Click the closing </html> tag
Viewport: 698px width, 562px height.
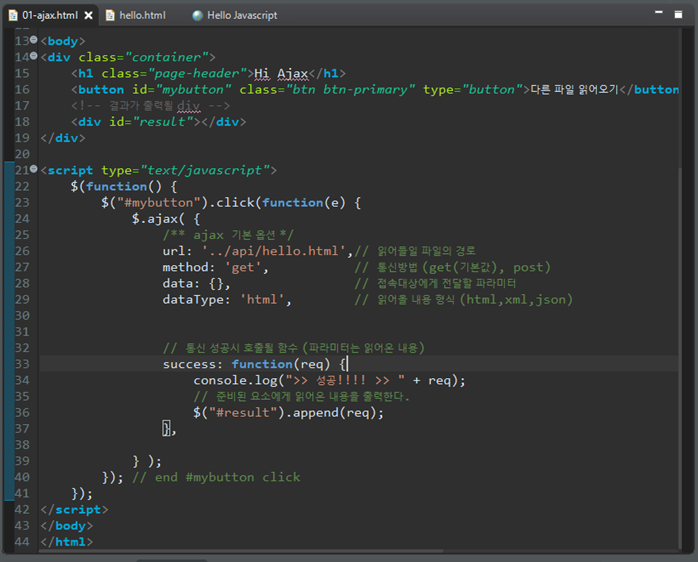tap(67, 542)
